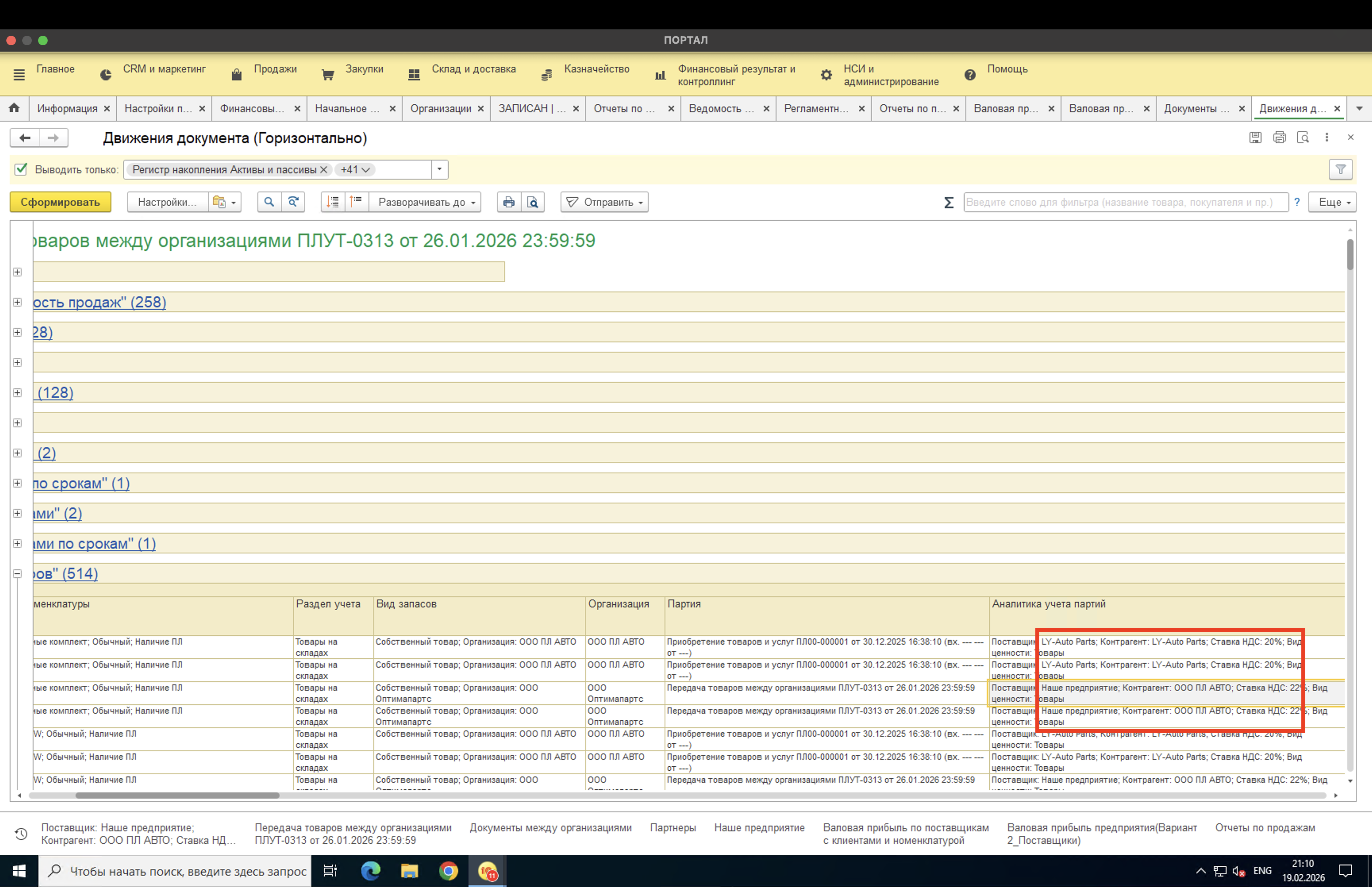Expand the '(128)' group plus sign
Screen dimensions: 1372x887
(17, 393)
